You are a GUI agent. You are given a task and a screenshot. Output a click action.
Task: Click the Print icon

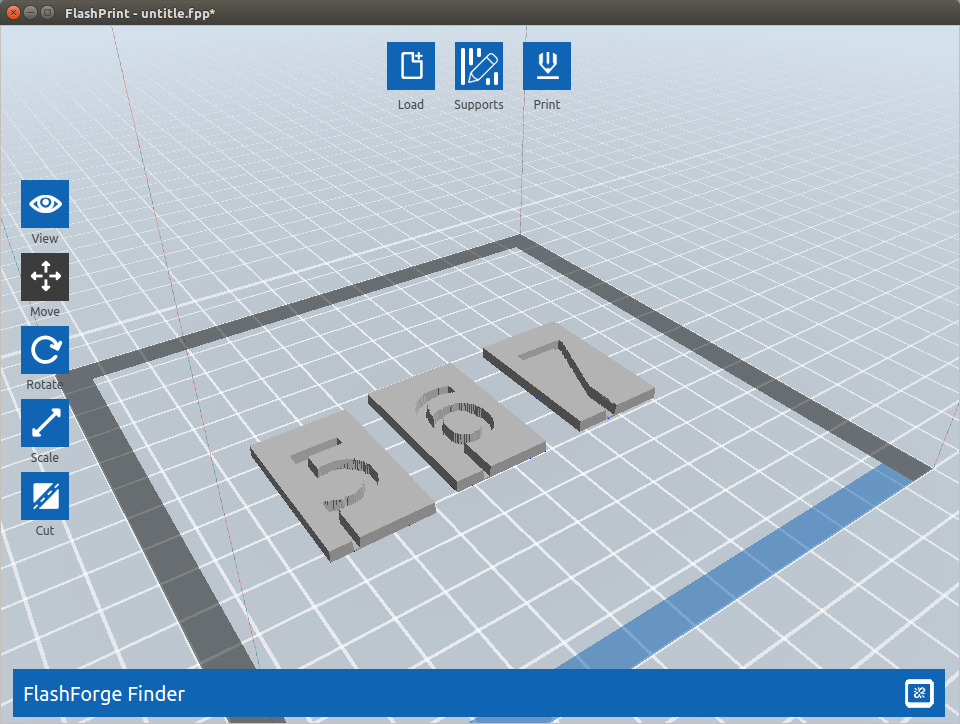[x=547, y=66]
